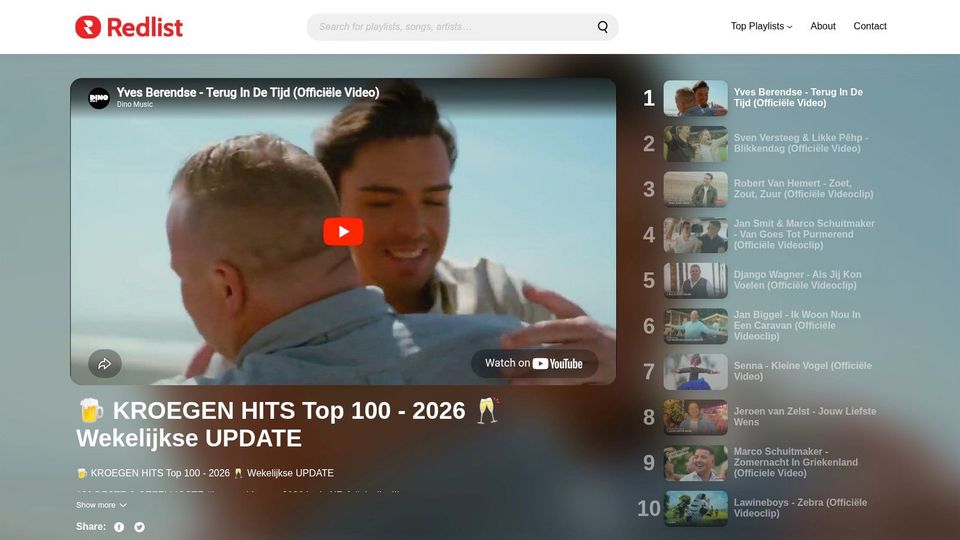Click title Sven Versteeg & Likke Pèhp - Blikkendag
Screen dimensions: 960x540
(x=801, y=143)
